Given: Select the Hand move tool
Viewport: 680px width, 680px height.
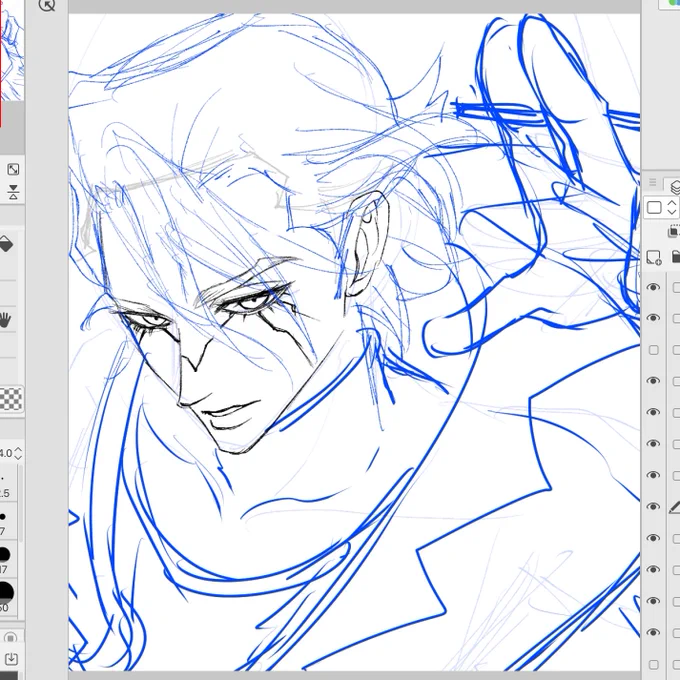Looking at the screenshot, I should point(4,320).
